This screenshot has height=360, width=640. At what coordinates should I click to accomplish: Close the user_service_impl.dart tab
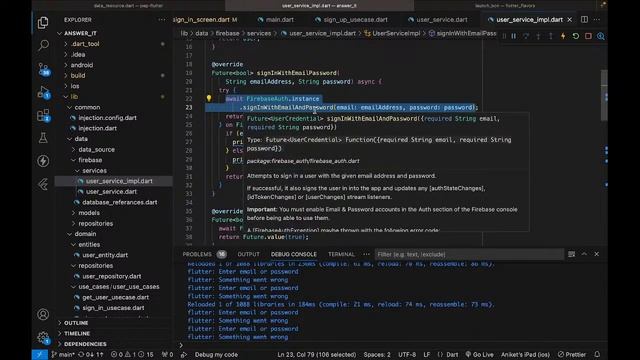pyautogui.click(x=570, y=20)
